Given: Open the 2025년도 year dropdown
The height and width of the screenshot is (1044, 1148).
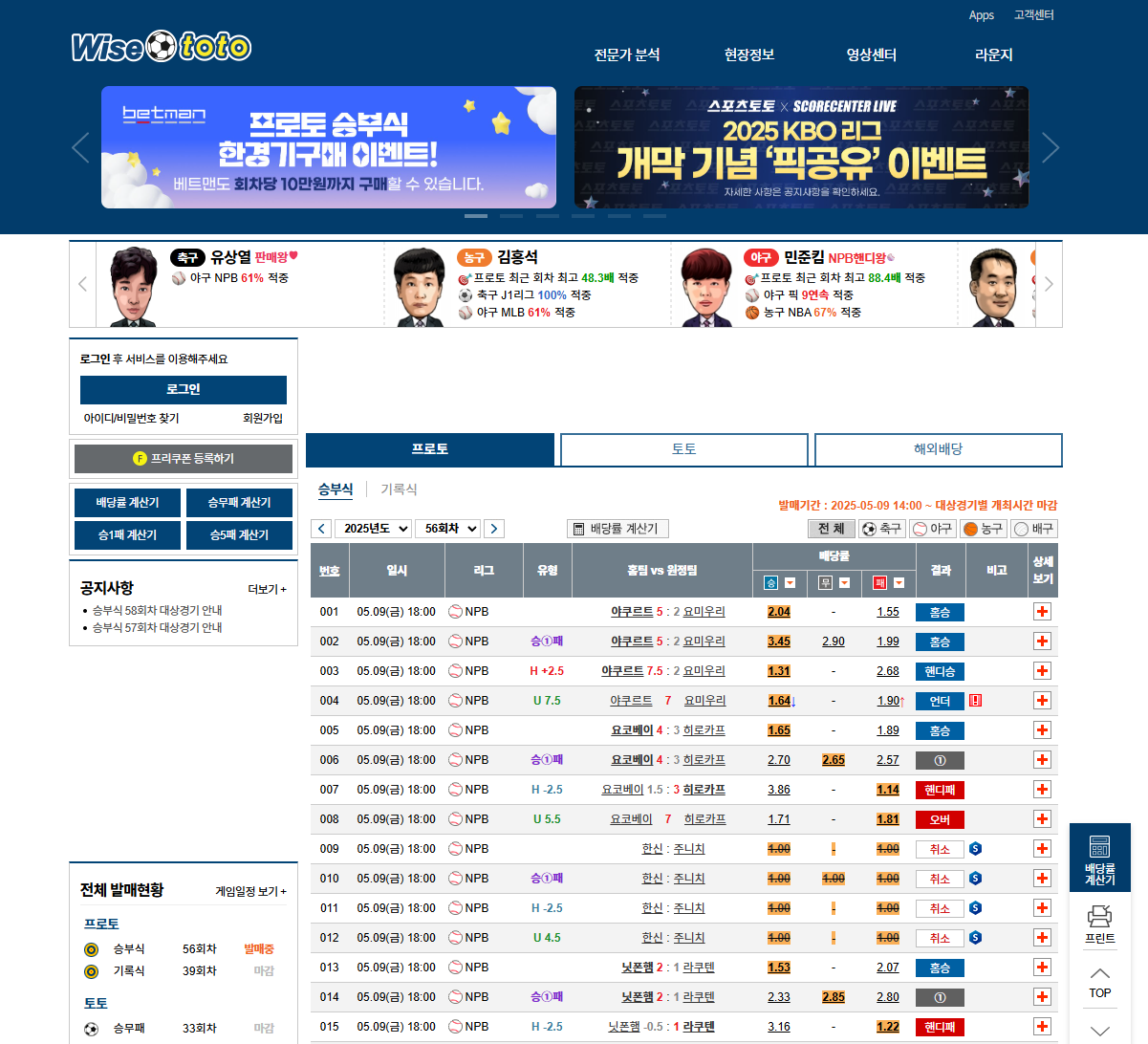Looking at the screenshot, I should tap(373, 529).
